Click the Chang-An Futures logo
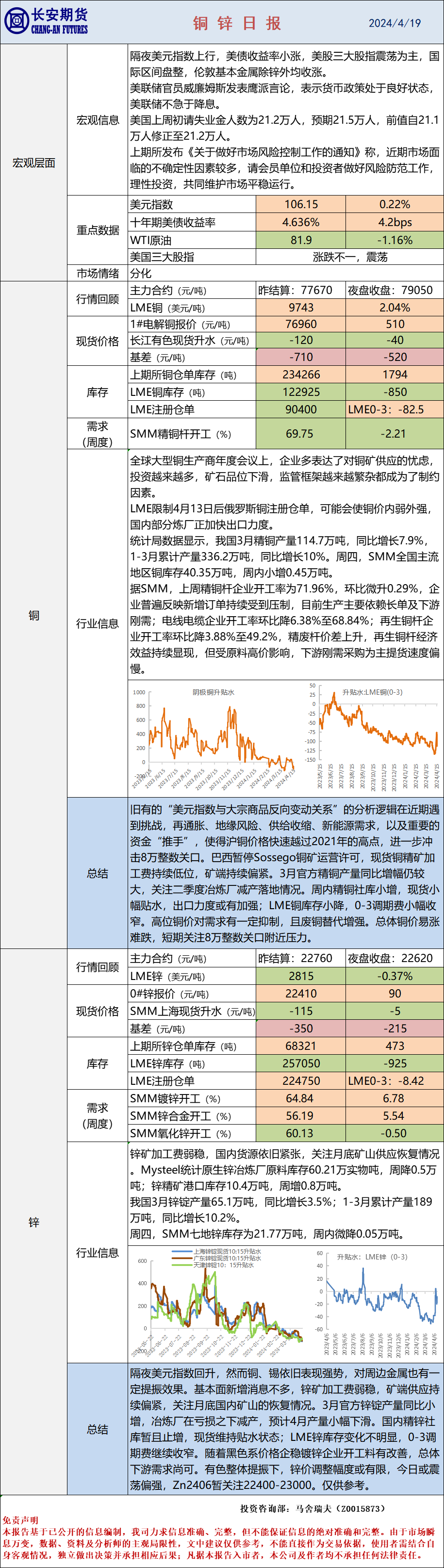The width and height of the screenshot is (444, 1568). [46, 22]
